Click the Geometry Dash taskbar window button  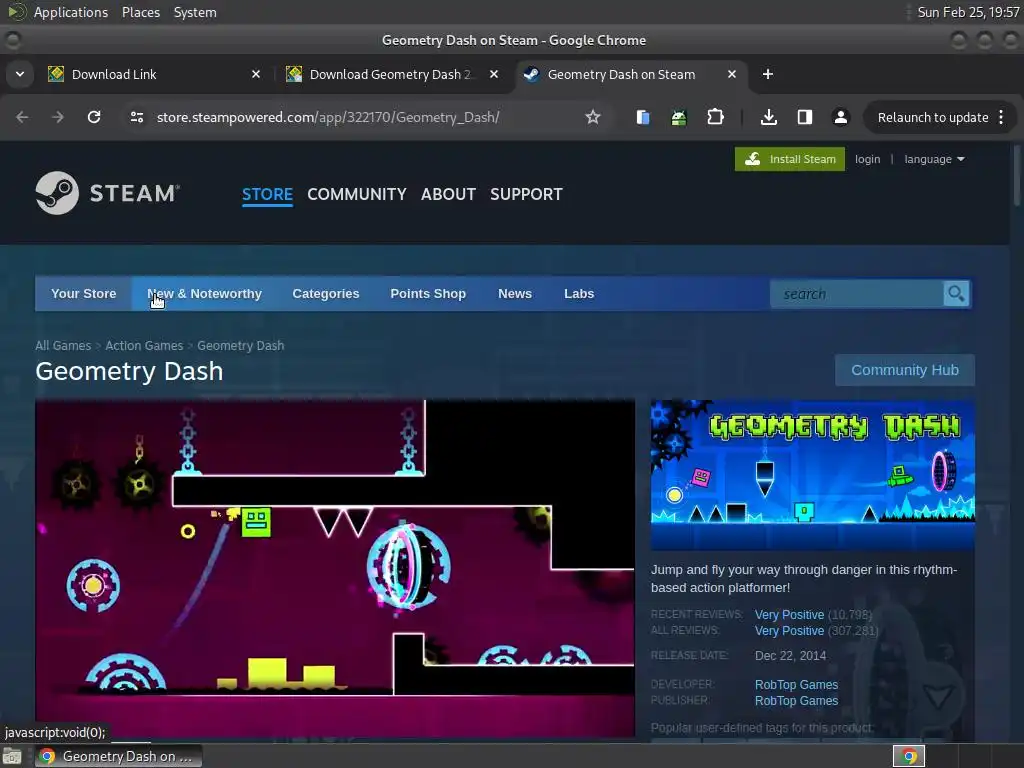point(118,756)
